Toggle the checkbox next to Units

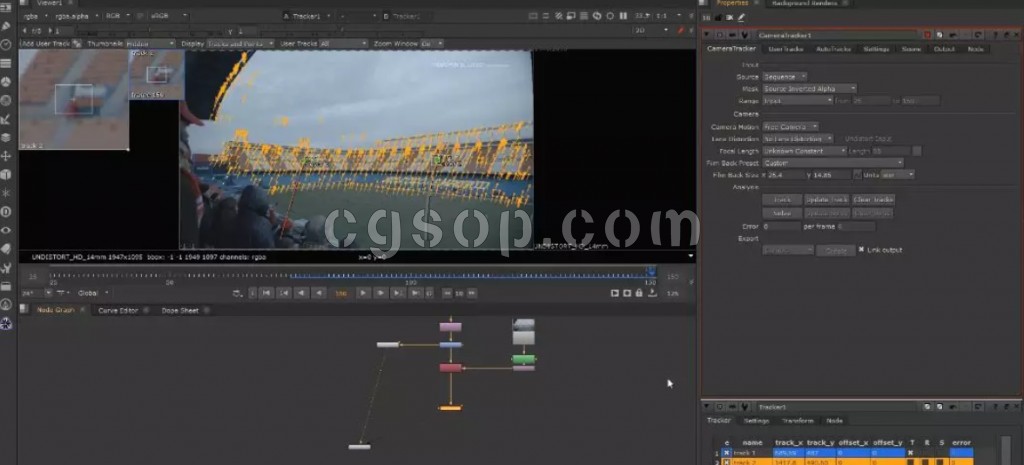point(857,175)
